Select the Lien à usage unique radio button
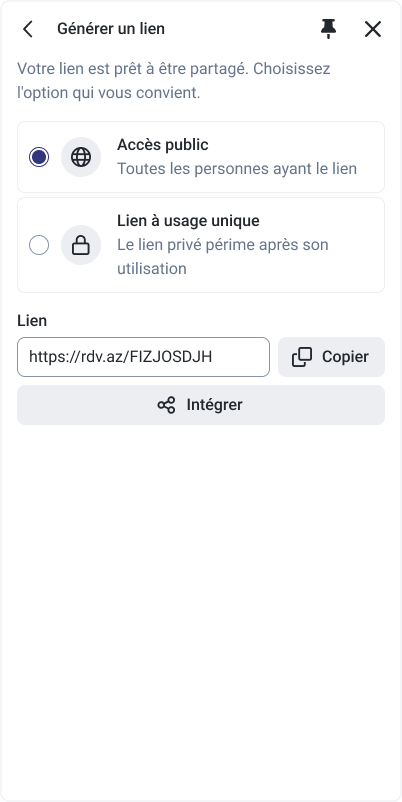402x802 pixels. 39,245
